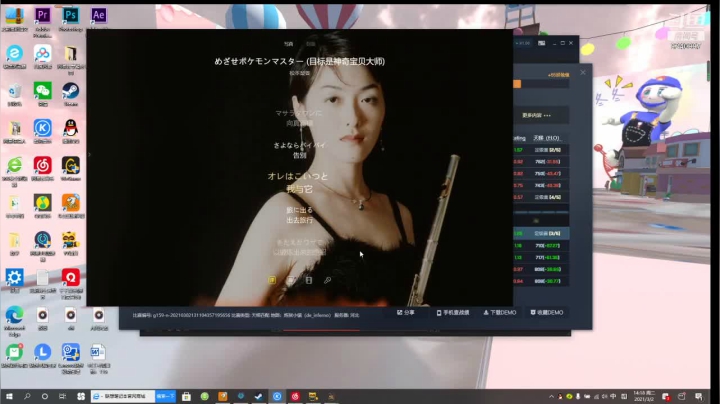Click the monitor icon in rear window title bar
This screenshot has height=404, width=720.
(x=541, y=43)
